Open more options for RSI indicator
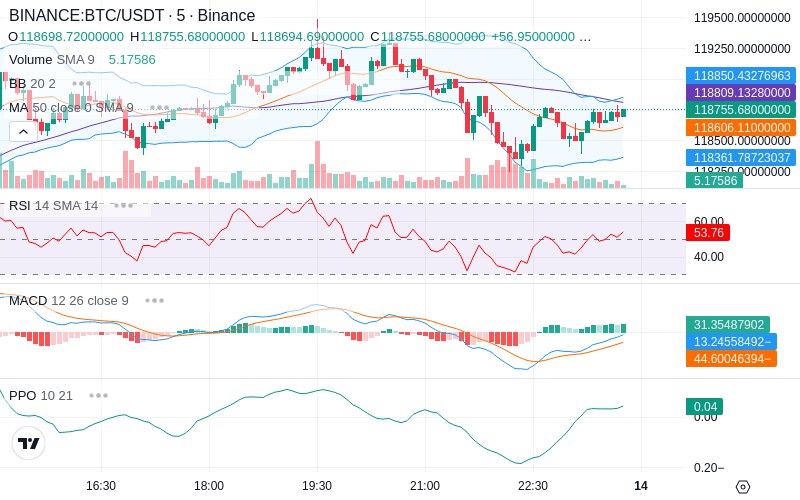This screenshot has width=800, height=500. [x=123, y=206]
